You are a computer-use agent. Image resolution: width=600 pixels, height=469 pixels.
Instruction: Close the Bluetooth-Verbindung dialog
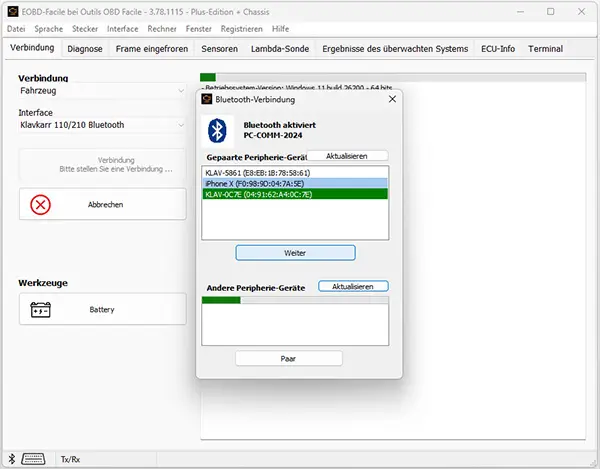(392, 99)
